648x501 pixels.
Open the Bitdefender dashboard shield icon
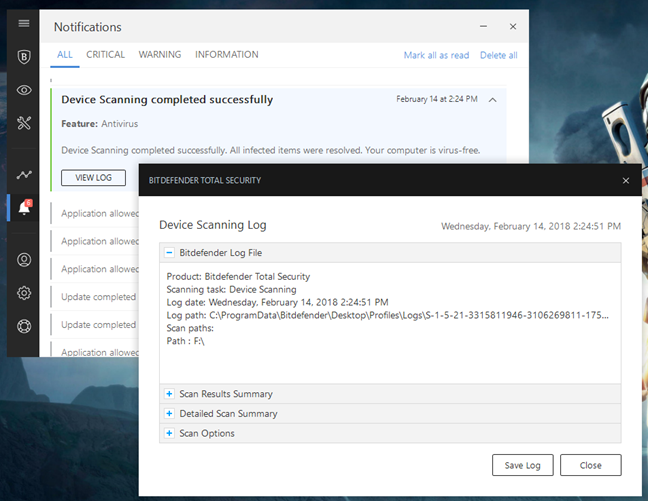tap(24, 57)
